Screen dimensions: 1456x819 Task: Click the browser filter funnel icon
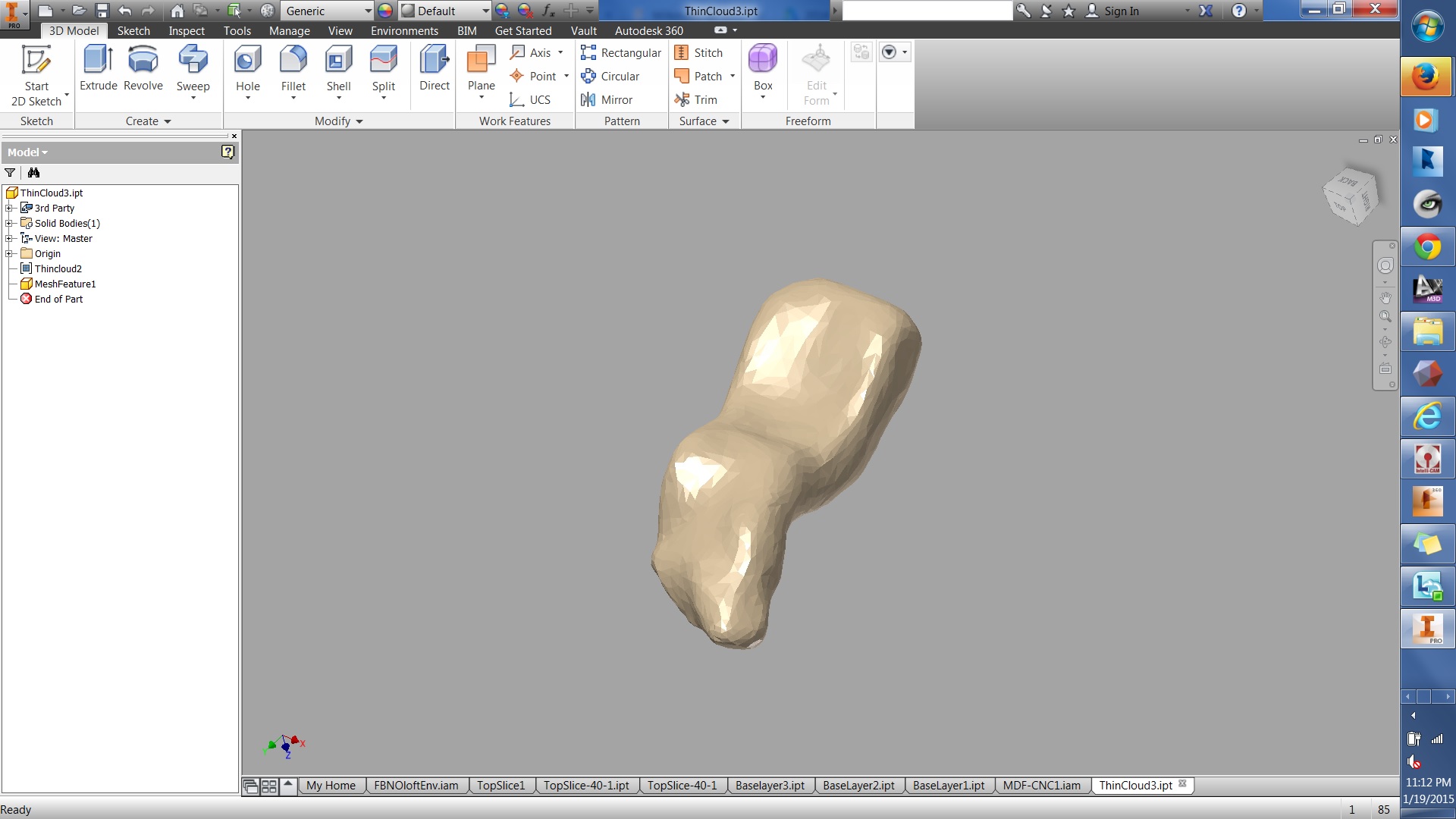10,173
